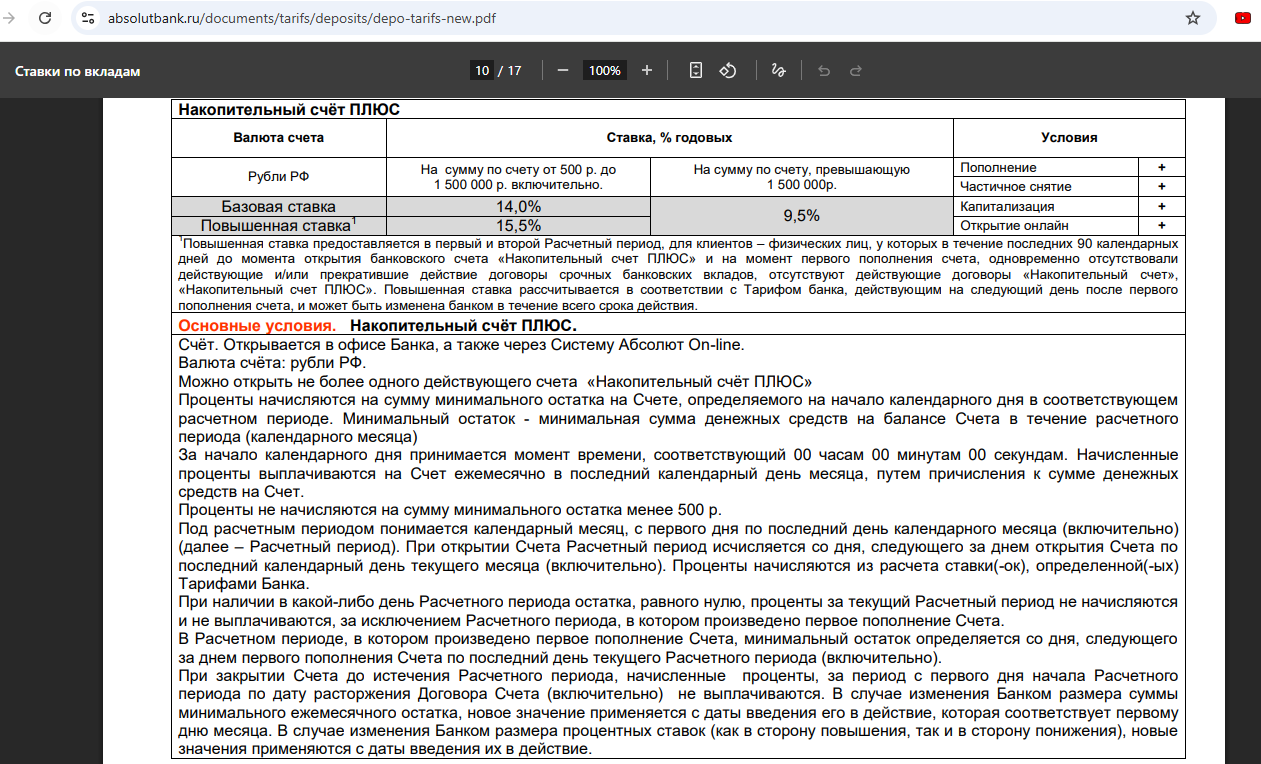Click the PDF title "Ставки по вкладам"
The height and width of the screenshot is (764, 1261).
pos(77,71)
